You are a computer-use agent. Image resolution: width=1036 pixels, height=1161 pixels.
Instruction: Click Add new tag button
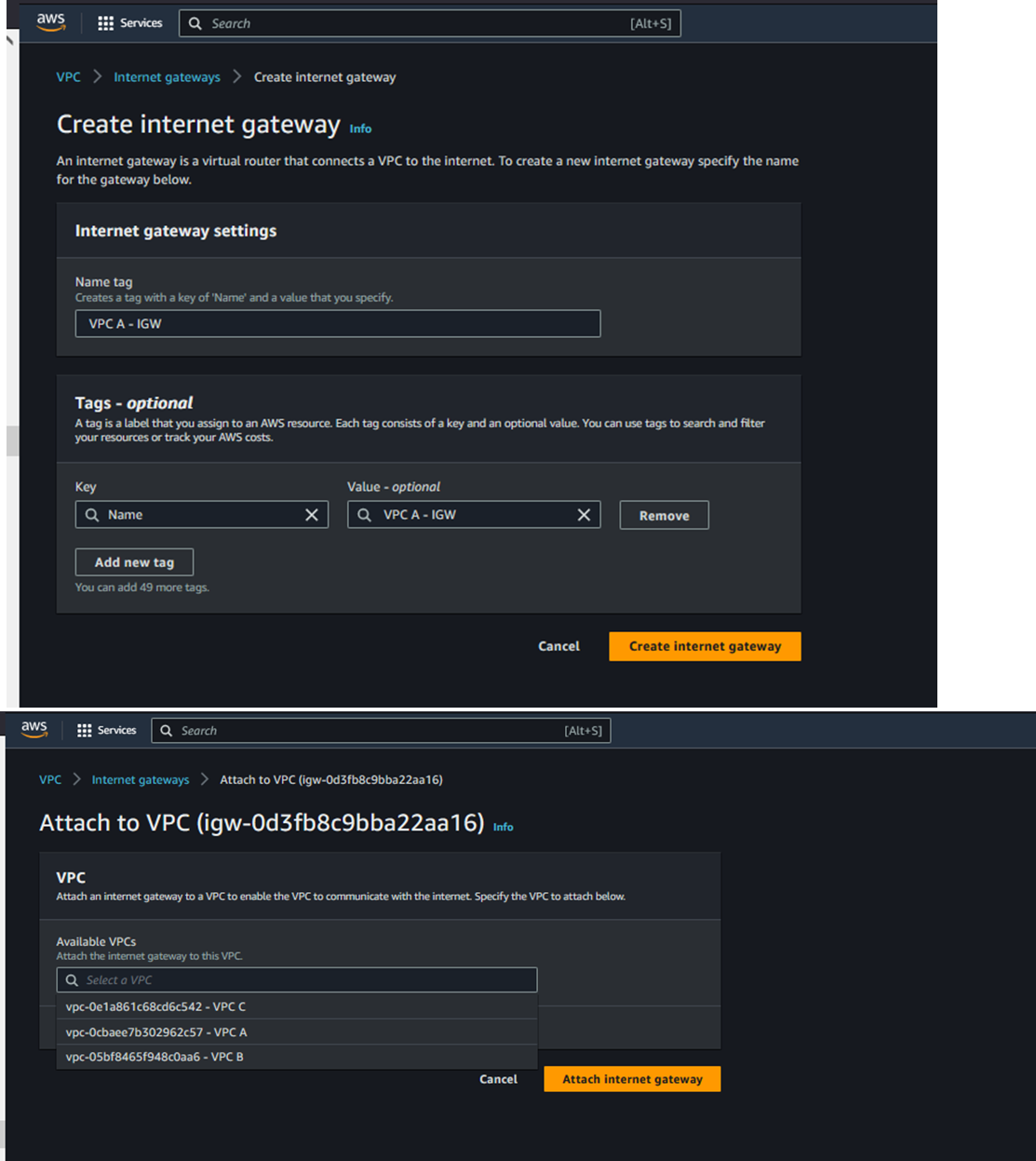coord(134,562)
